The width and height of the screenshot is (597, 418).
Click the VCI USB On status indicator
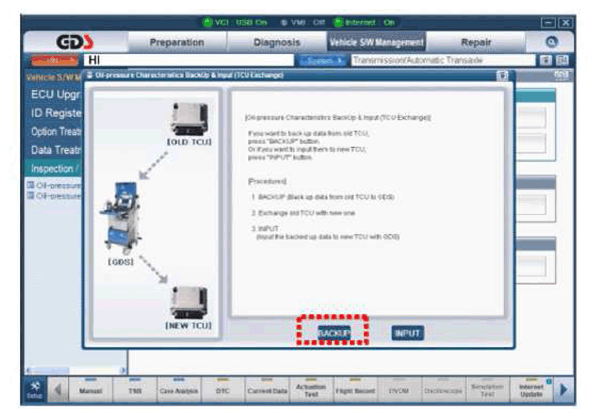tap(235, 22)
